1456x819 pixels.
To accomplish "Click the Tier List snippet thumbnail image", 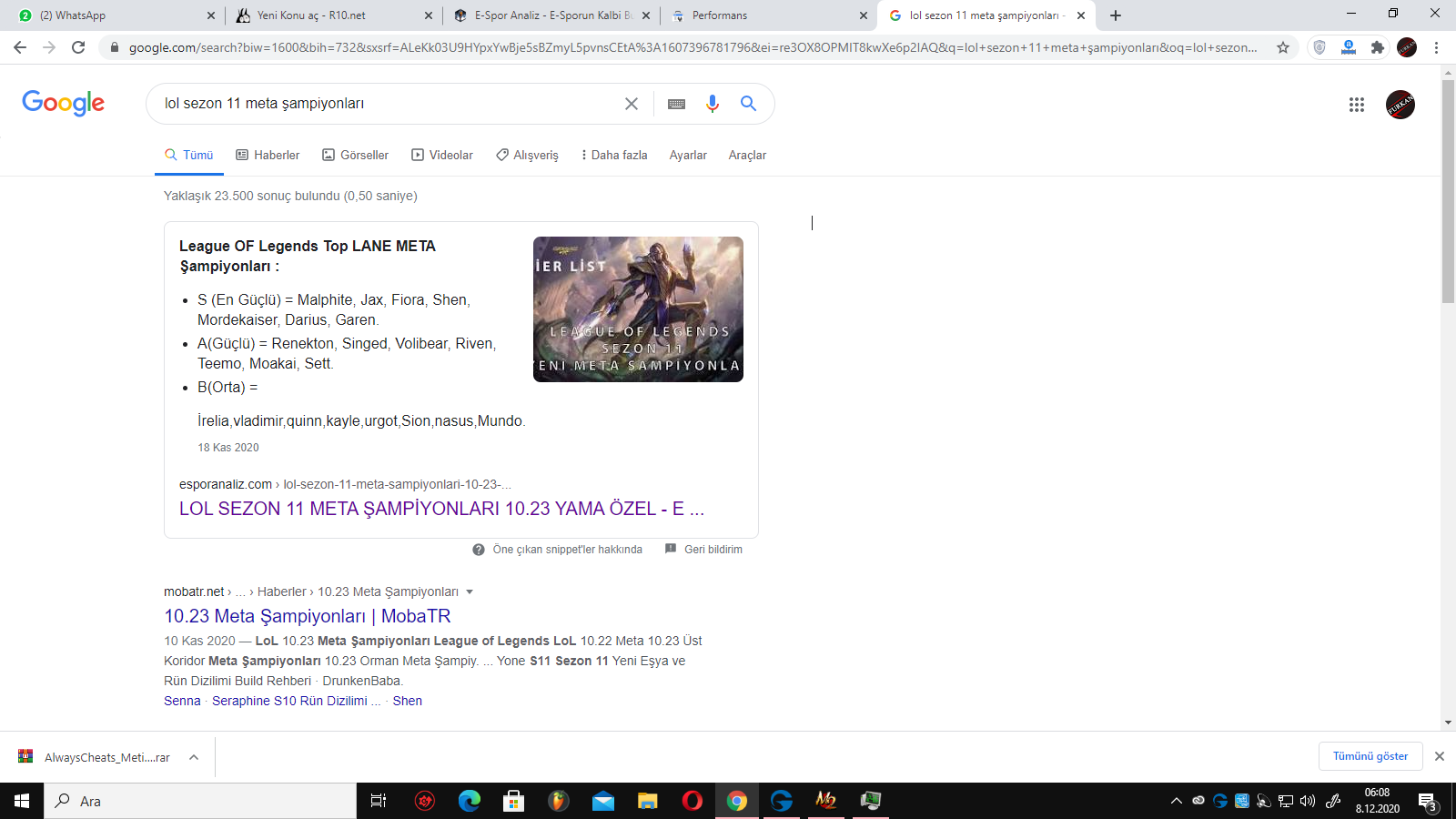I will (x=638, y=309).
